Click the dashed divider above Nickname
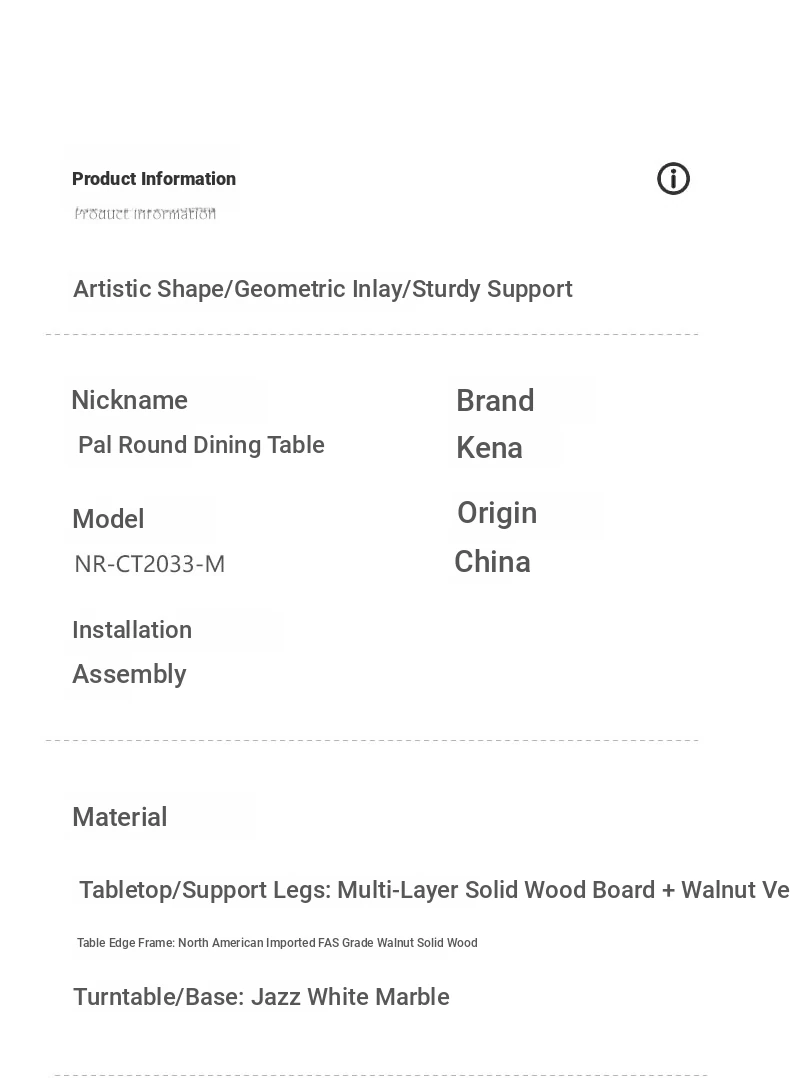 click(x=372, y=335)
